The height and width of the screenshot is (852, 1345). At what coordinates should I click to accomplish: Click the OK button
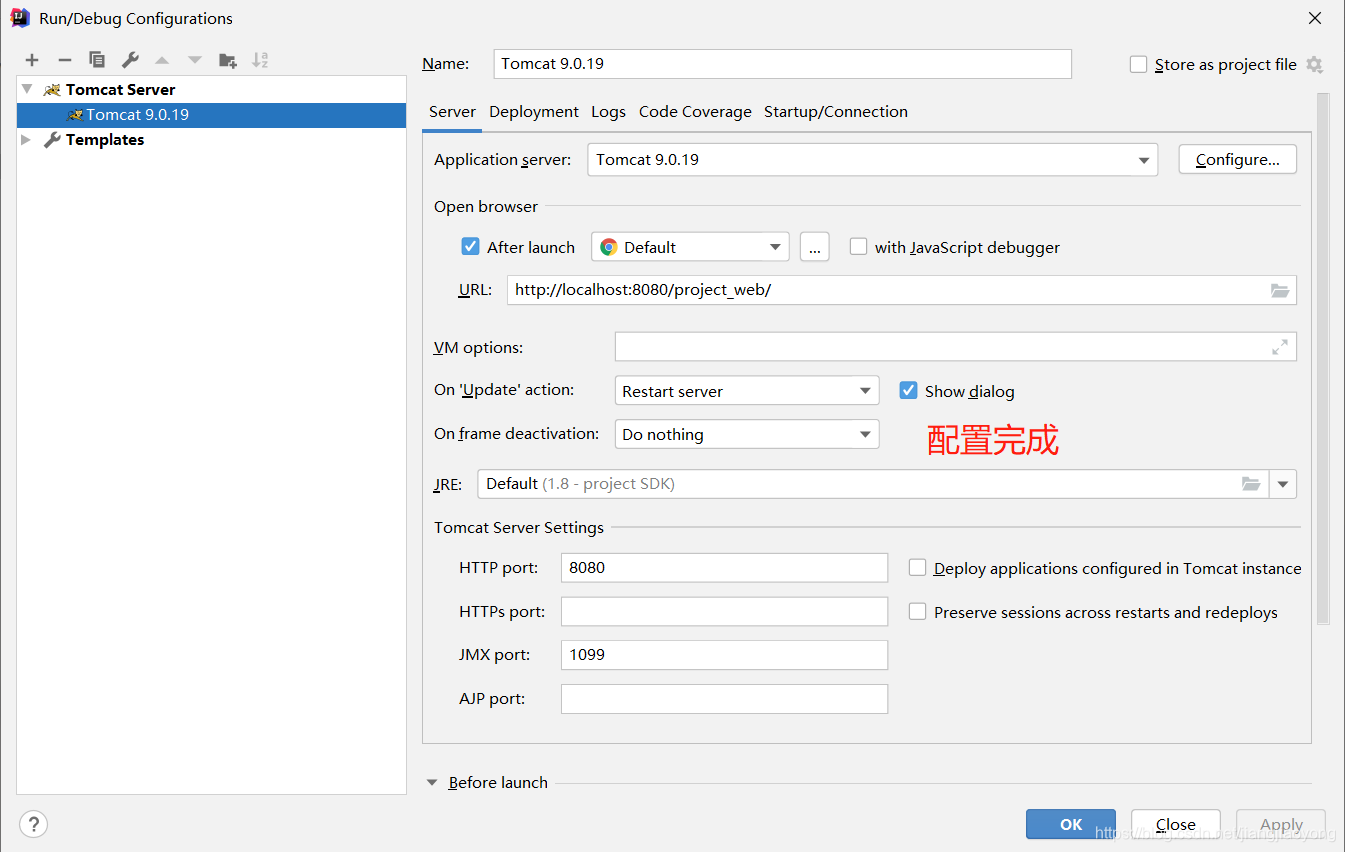click(1071, 824)
